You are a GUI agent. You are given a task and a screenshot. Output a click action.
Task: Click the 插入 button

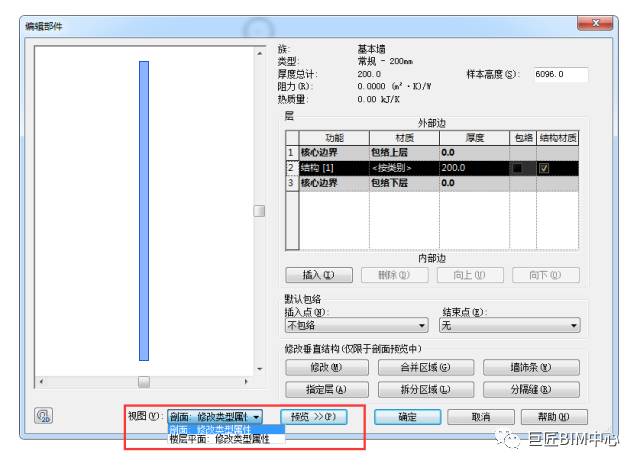coord(319,275)
